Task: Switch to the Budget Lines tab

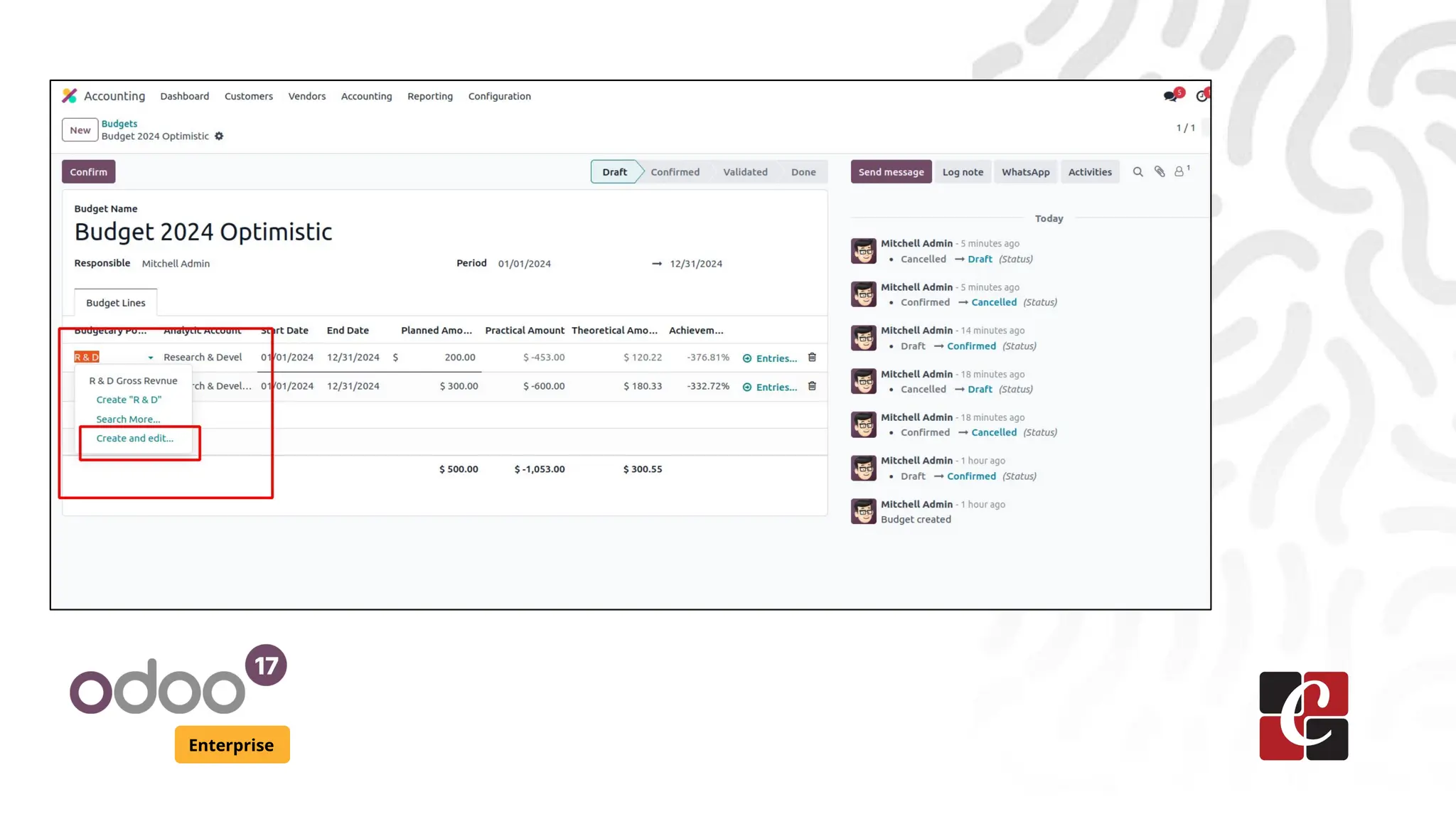Action: 115,303
